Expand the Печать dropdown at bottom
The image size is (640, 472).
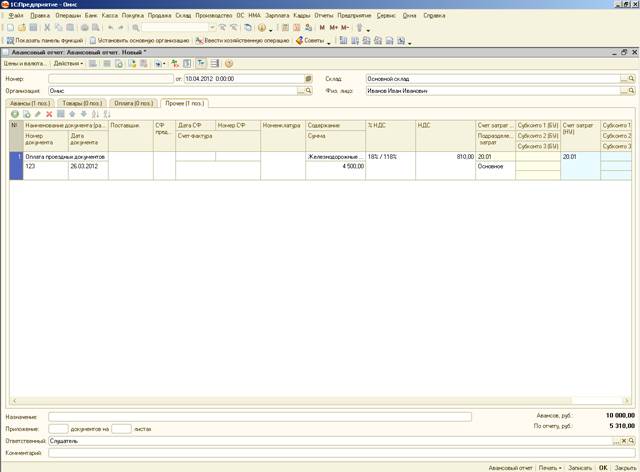pyautogui.click(x=550, y=467)
